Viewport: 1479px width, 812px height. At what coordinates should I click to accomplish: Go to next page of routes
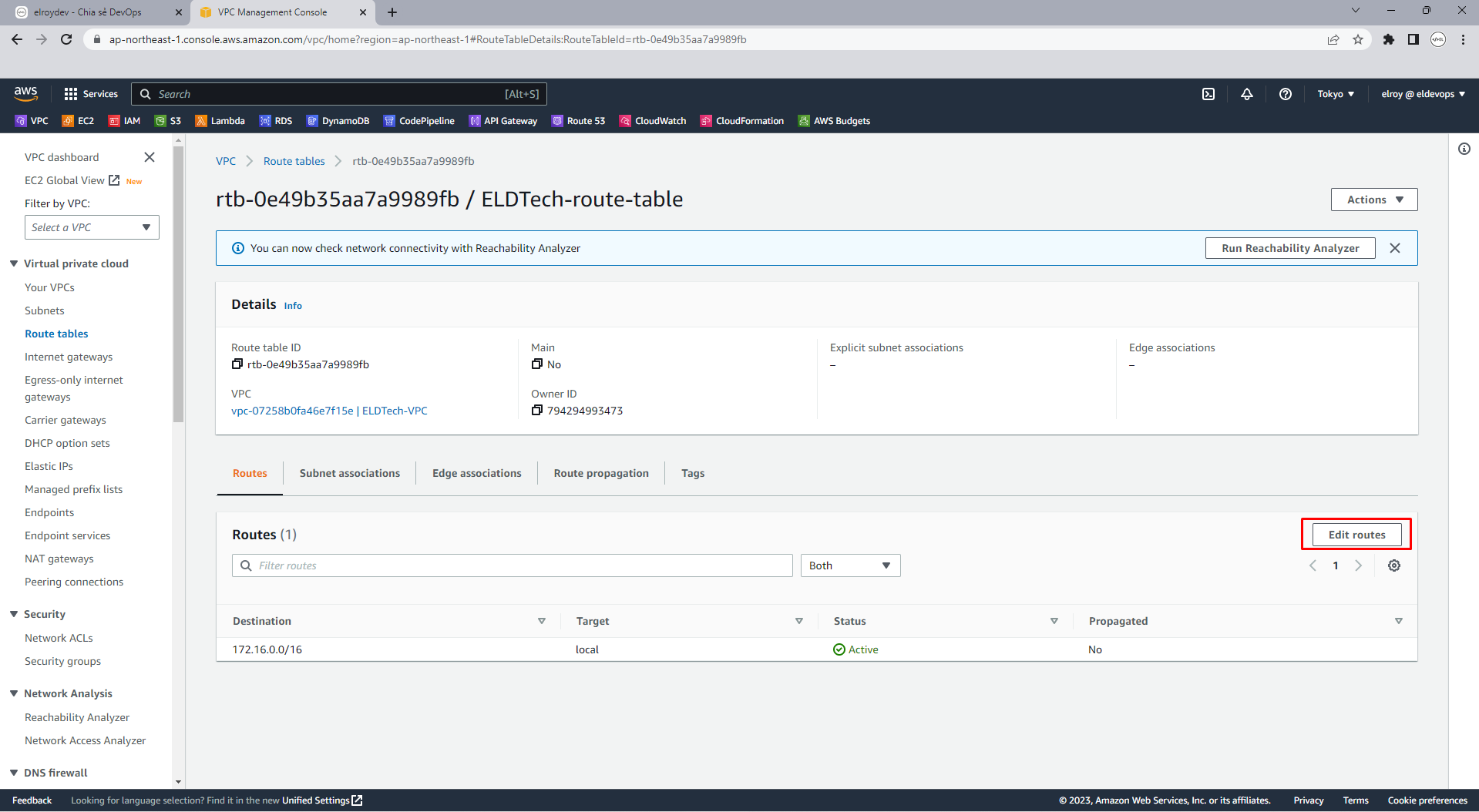click(1358, 565)
